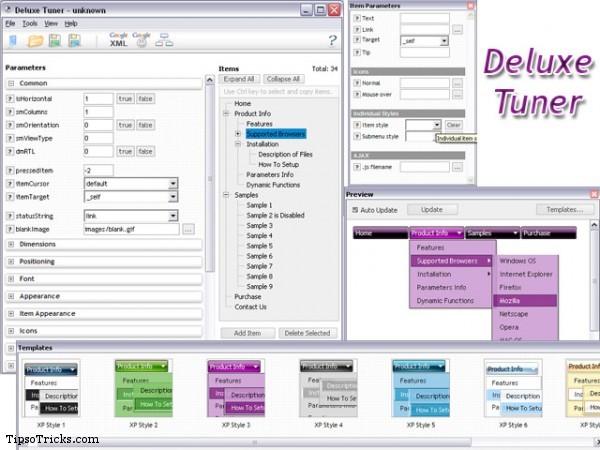This screenshot has height=450, width=600.
Task: Click the pressedItem value field
Action: pos(98,171)
